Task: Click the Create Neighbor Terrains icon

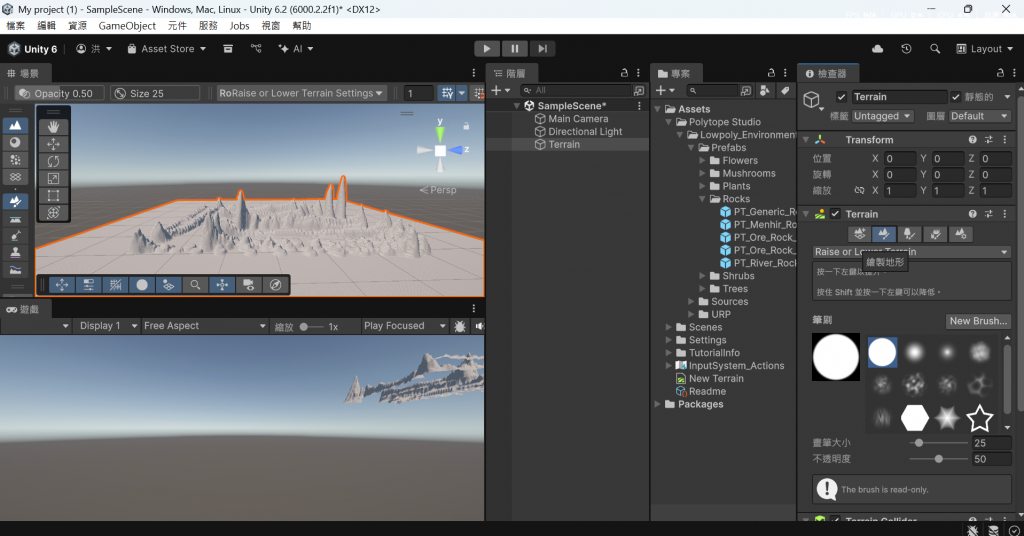Action: [x=859, y=234]
